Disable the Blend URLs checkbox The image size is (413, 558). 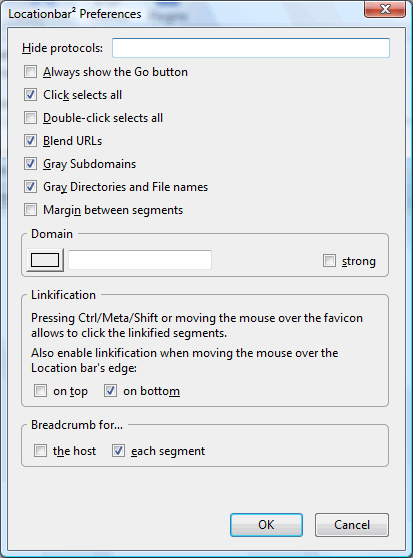(30, 141)
